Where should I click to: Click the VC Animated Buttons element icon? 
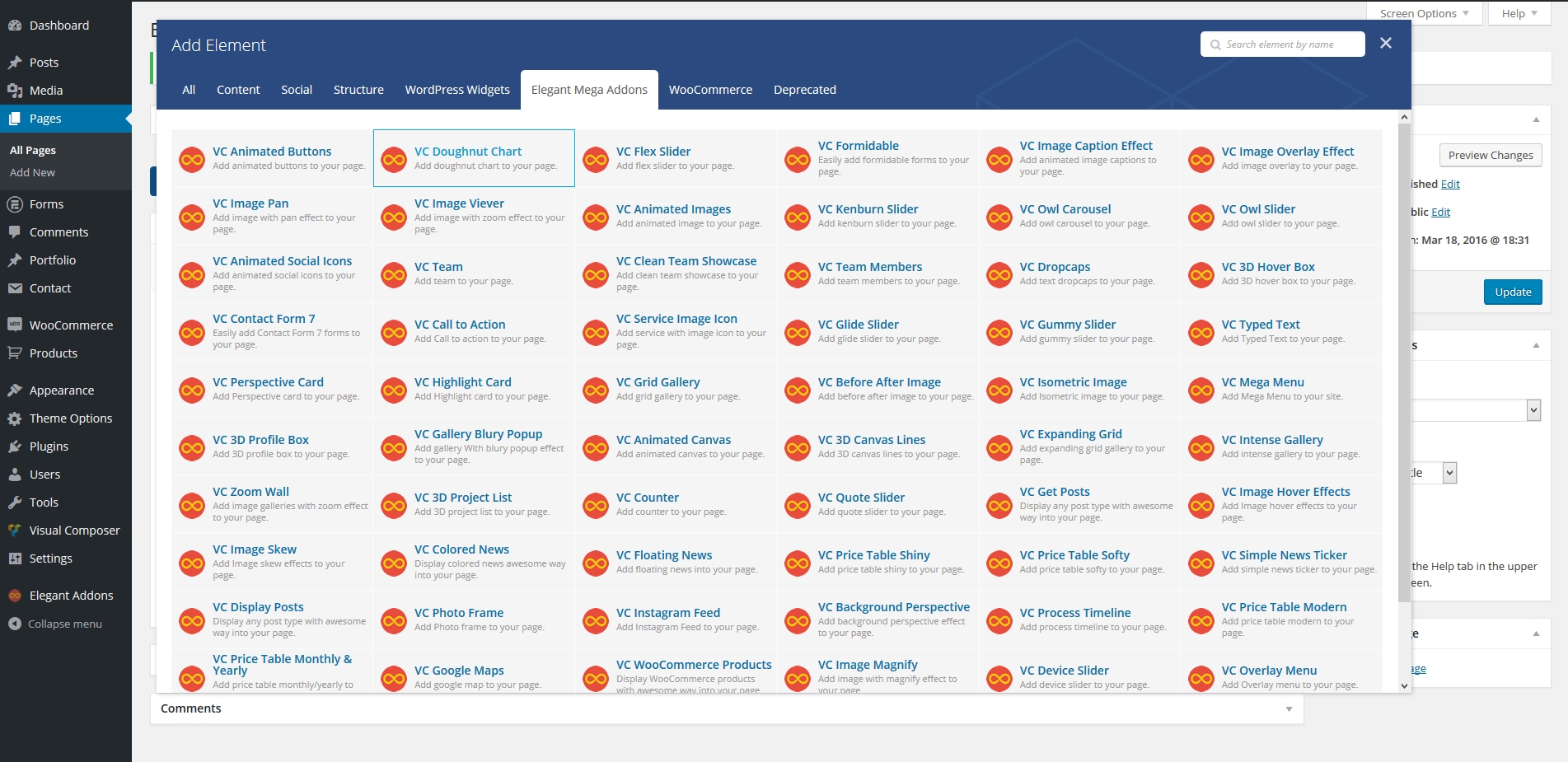click(192, 159)
